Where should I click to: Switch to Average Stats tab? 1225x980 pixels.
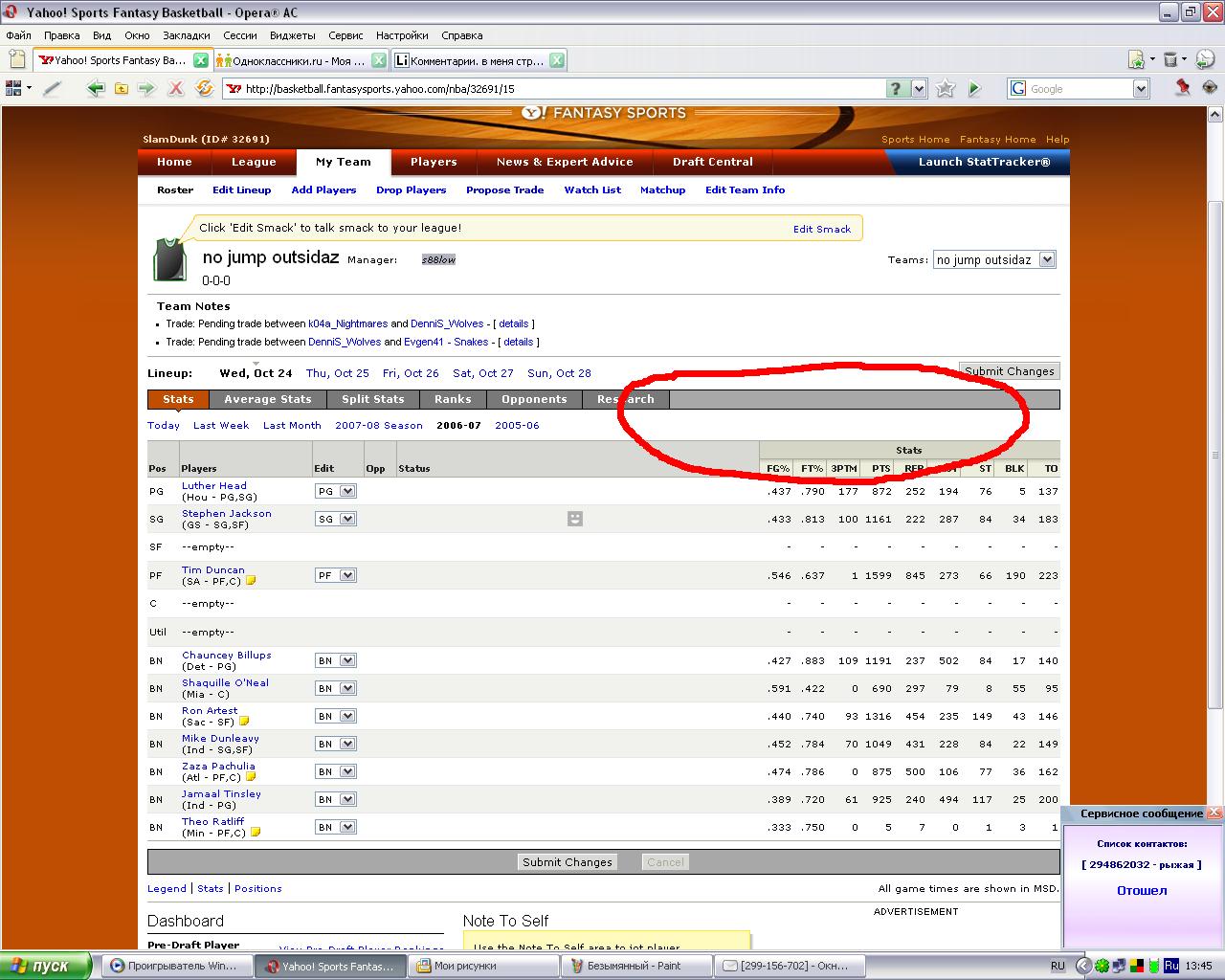pyautogui.click(x=267, y=399)
